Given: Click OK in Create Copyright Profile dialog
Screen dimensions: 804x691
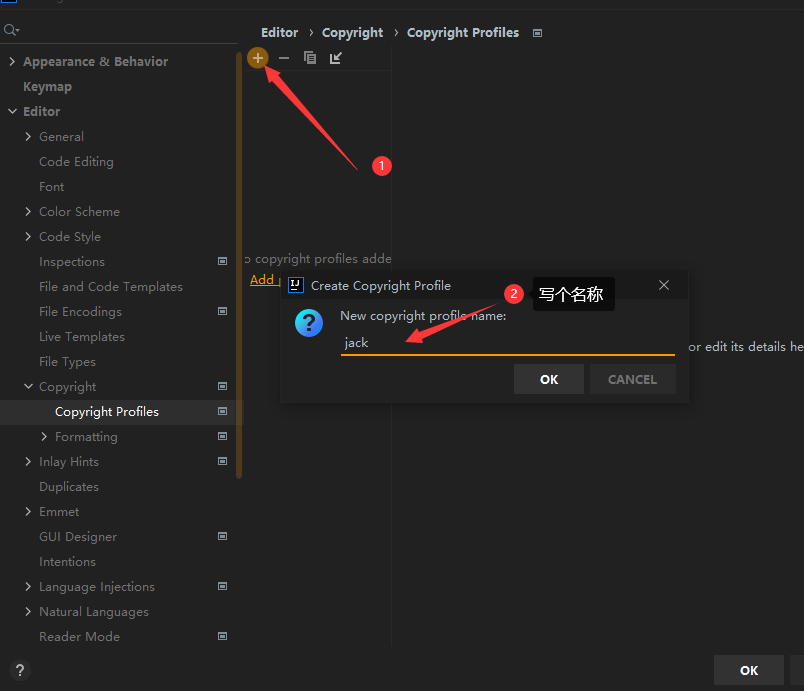Looking at the screenshot, I should point(549,379).
